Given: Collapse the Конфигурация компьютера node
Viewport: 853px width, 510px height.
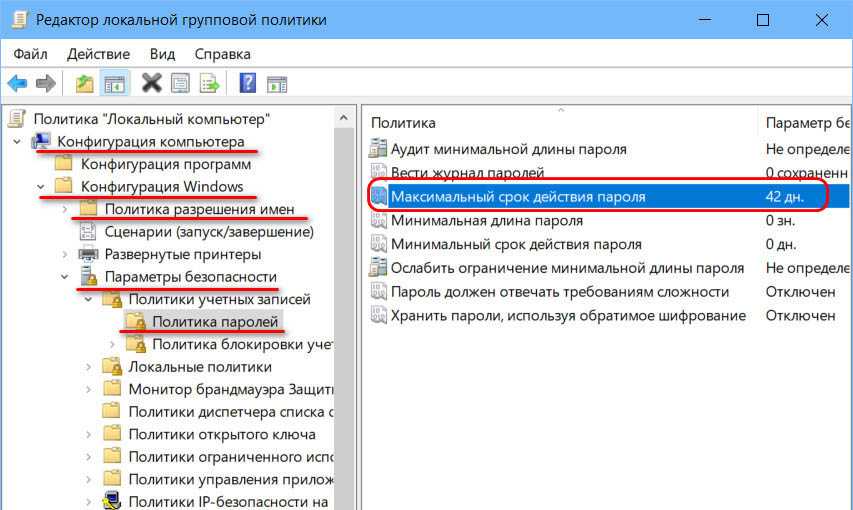Looking at the screenshot, I should [x=18, y=142].
